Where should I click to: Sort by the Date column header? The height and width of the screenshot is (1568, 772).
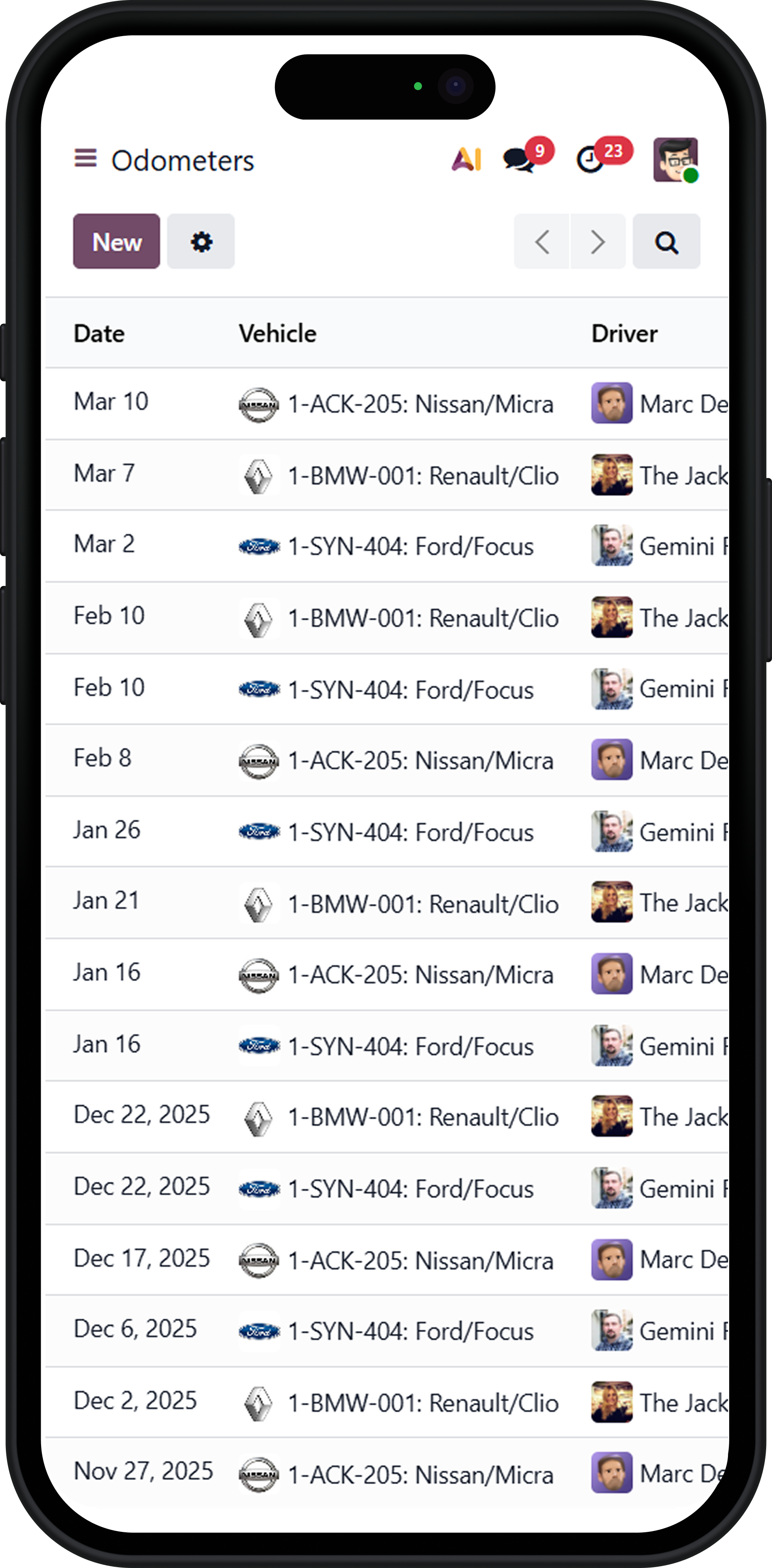99,333
